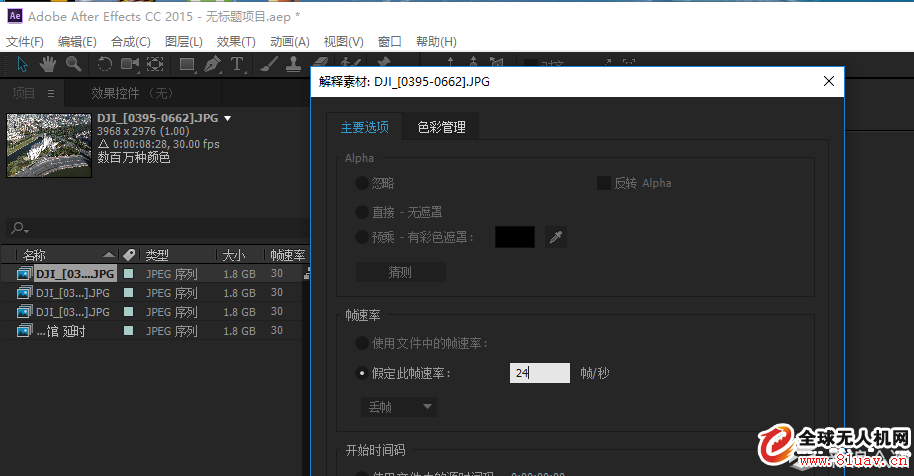Viewport: 914px width, 476px height.
Task: Click the 帧速率 column header
Action: point(287,255)
